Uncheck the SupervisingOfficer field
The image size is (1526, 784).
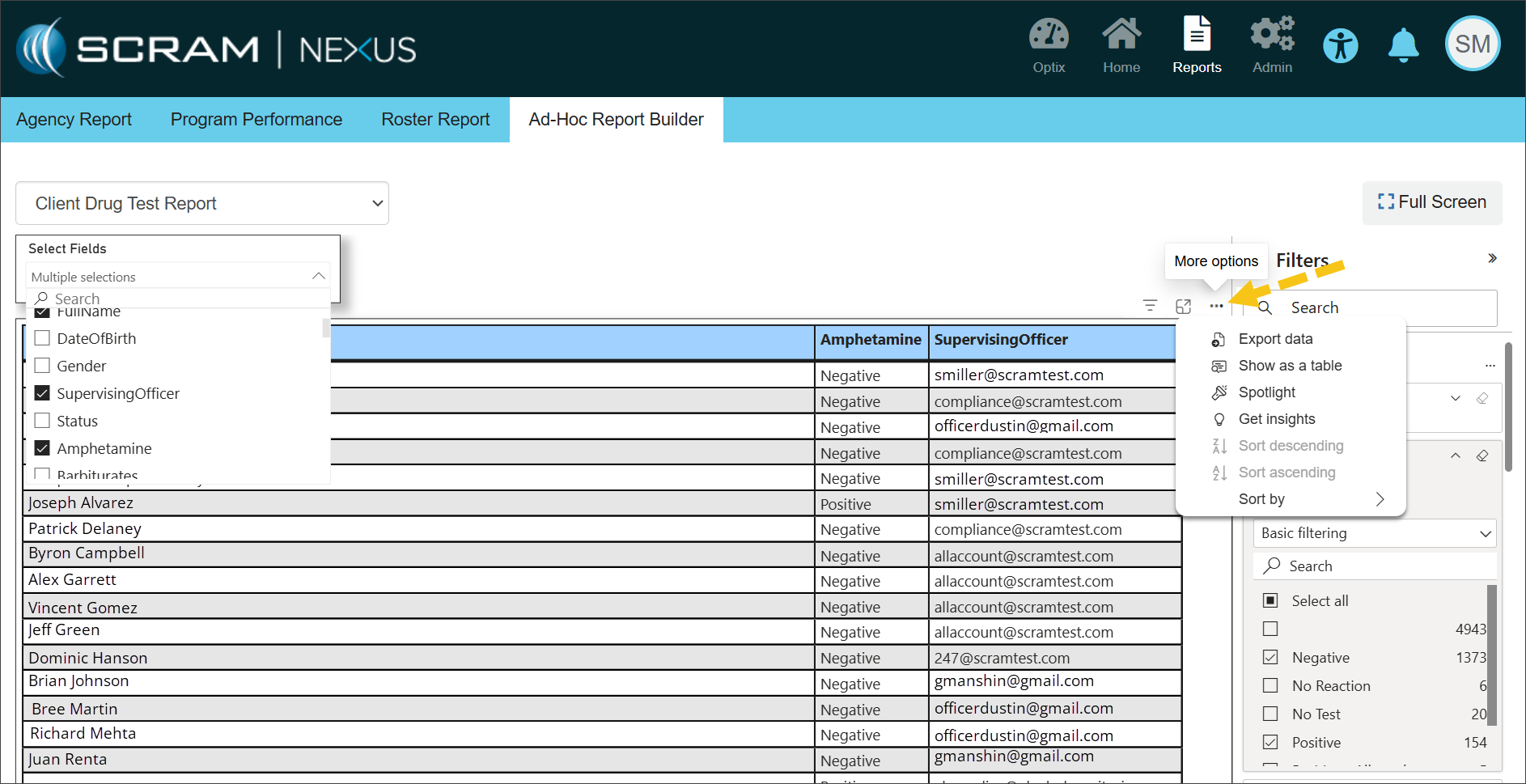[x=43, y=393]
